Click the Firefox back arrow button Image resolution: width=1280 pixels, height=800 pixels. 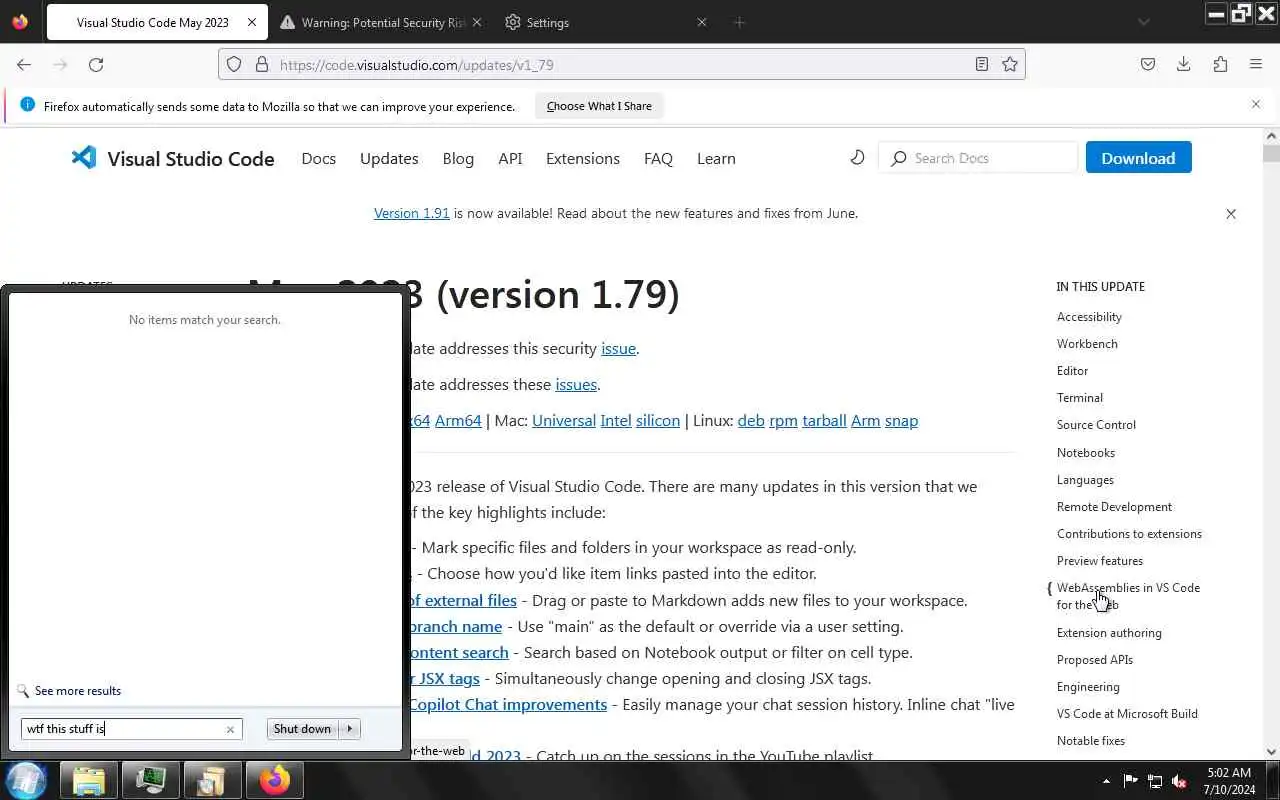click(24, 64)
